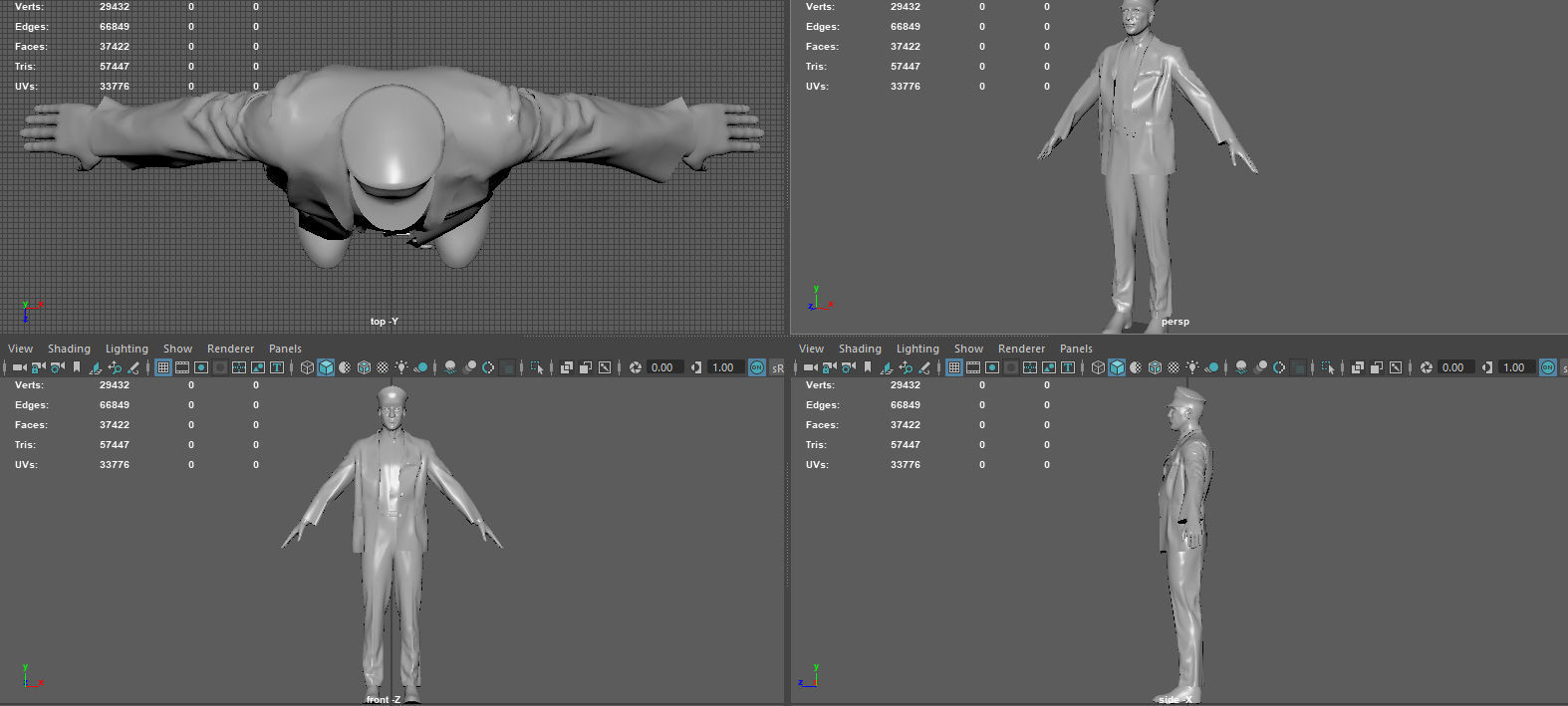Screen dimensions: 1568x706
Task: Click Bookmarks icon in front panel toolbar
Action: 76,367
